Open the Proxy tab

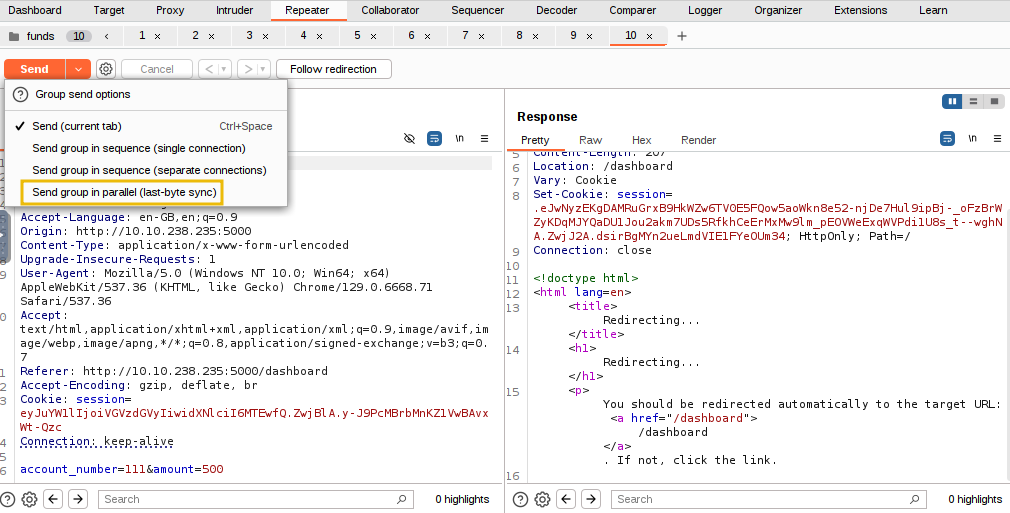point(170,10)
